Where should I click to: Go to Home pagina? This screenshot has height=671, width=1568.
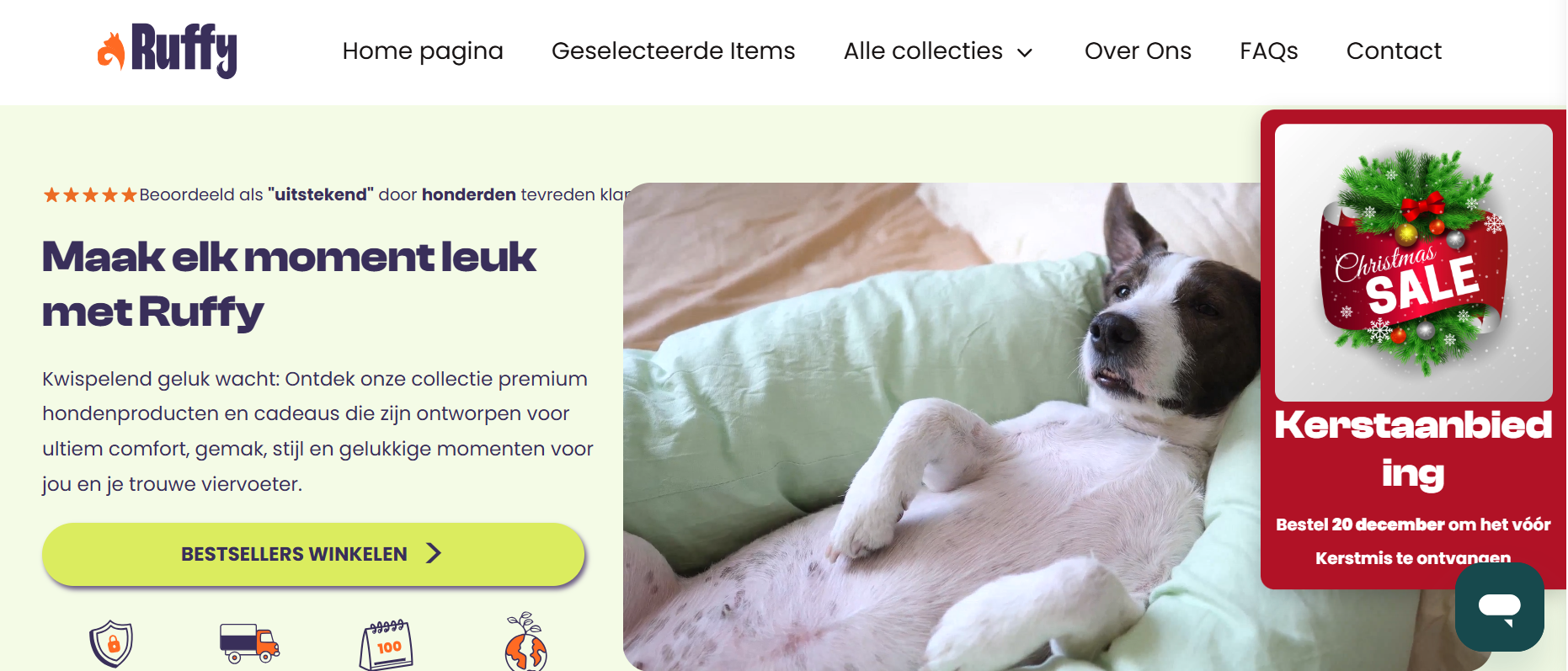point(423,51)
